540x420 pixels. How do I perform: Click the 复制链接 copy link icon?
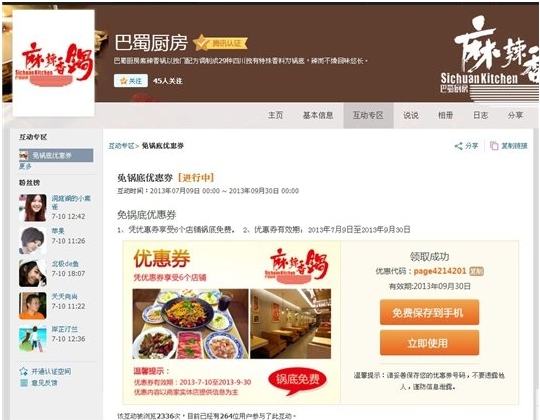pyautogui.click(x=494, y=146)
